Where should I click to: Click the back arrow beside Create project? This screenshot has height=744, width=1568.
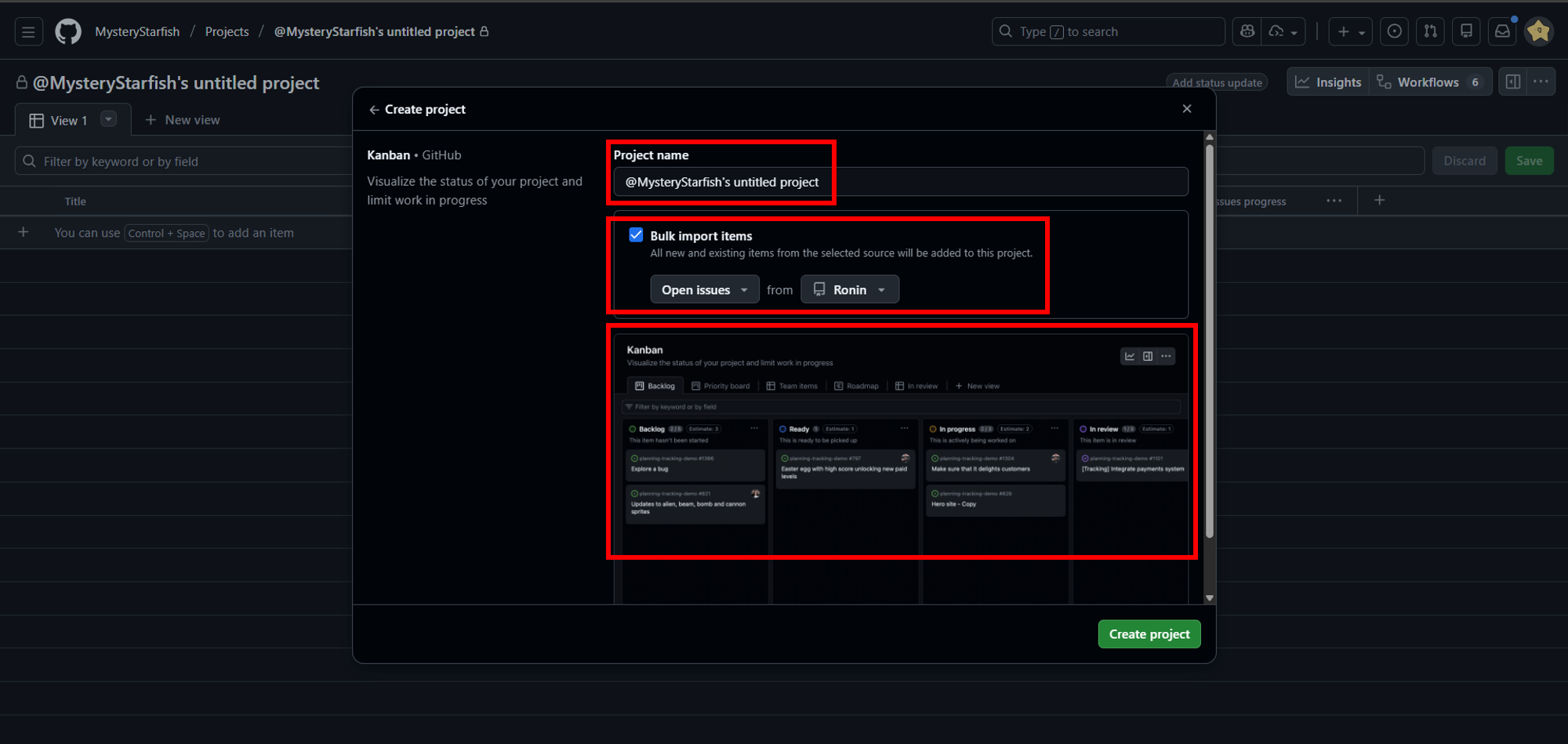(x=374, y=110)
